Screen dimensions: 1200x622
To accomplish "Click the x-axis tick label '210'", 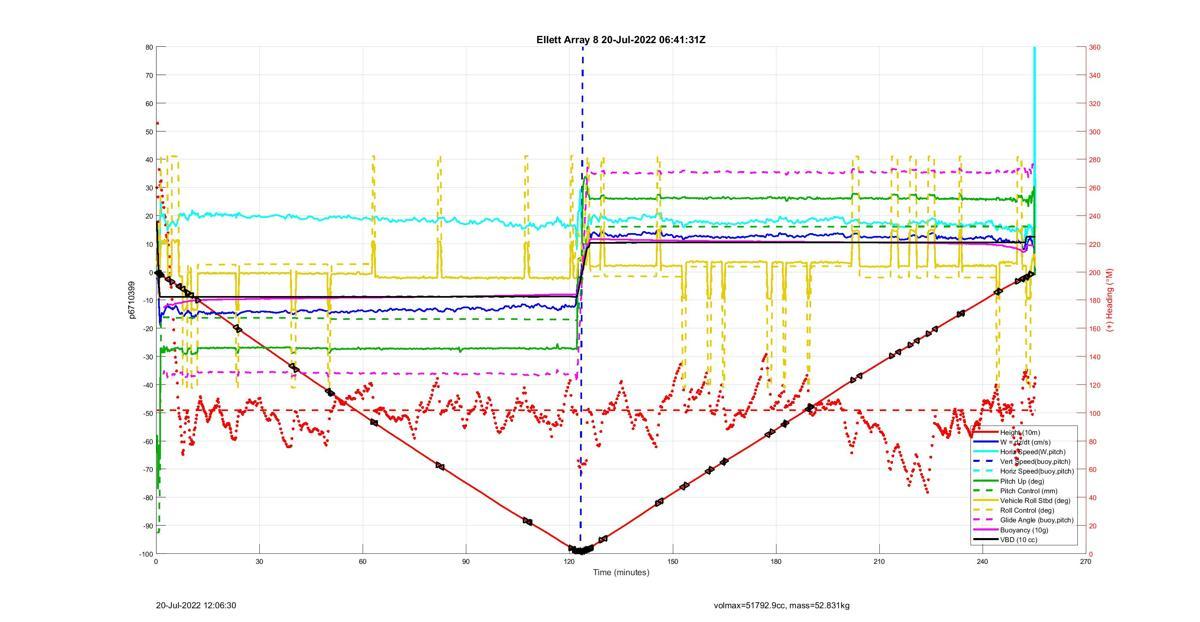I will (x=879, y=561).
